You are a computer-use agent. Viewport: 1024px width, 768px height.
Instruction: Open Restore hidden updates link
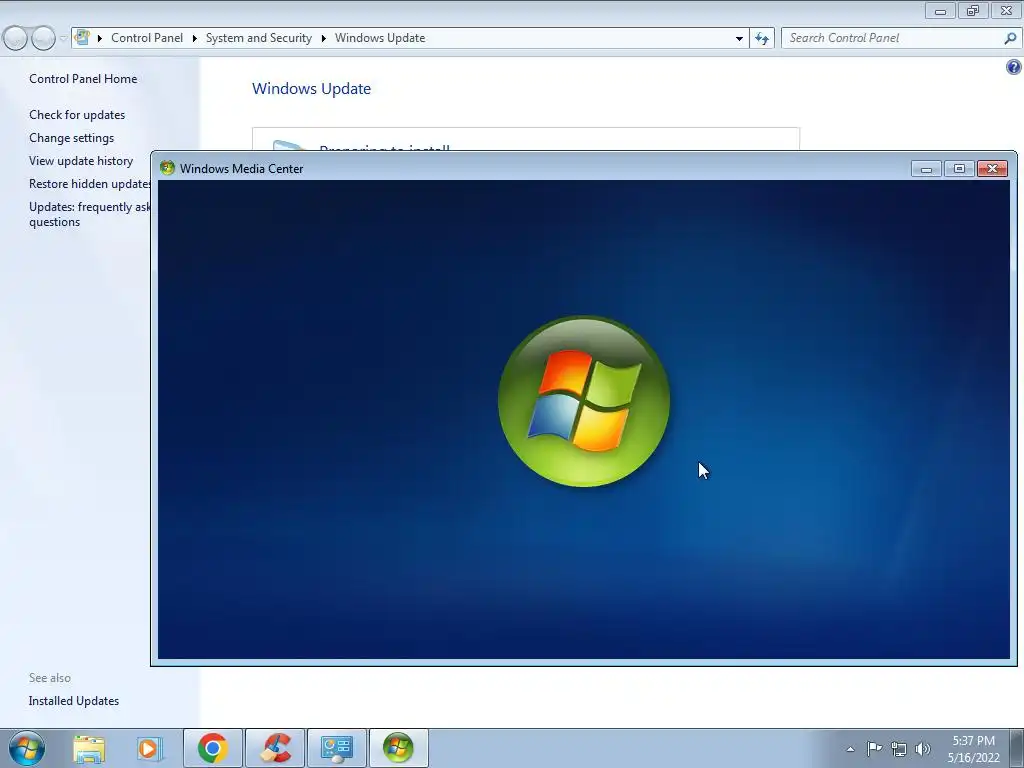(89, 184)
